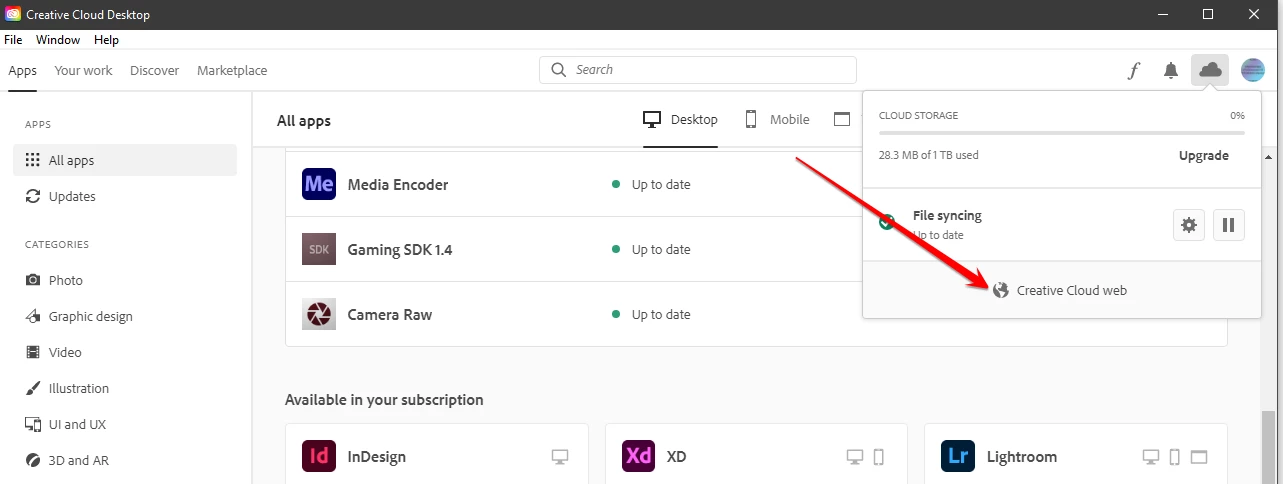The width and height of the screenshot is (1283, 484).
Task: Click the globe icon beside Creative Cloud web
Action: pos(1001,290)
